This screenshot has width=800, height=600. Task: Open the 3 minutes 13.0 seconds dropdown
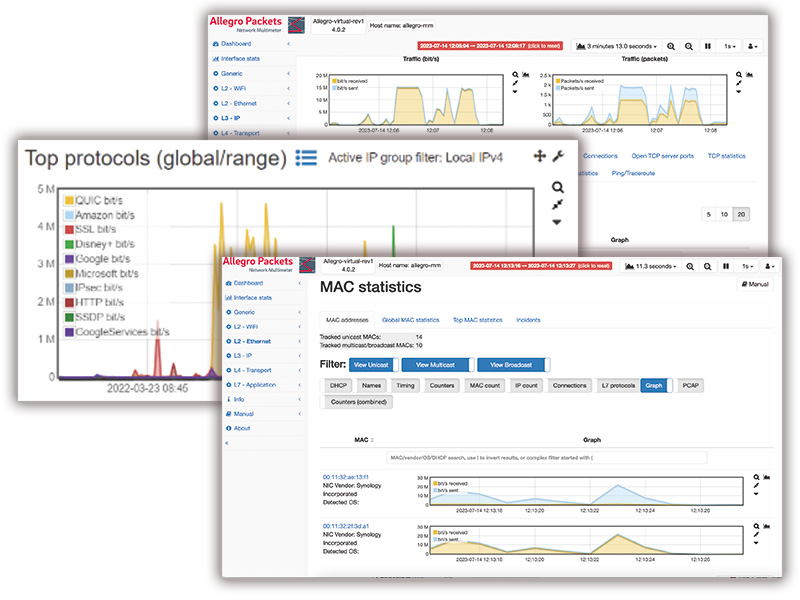[617, 46]
